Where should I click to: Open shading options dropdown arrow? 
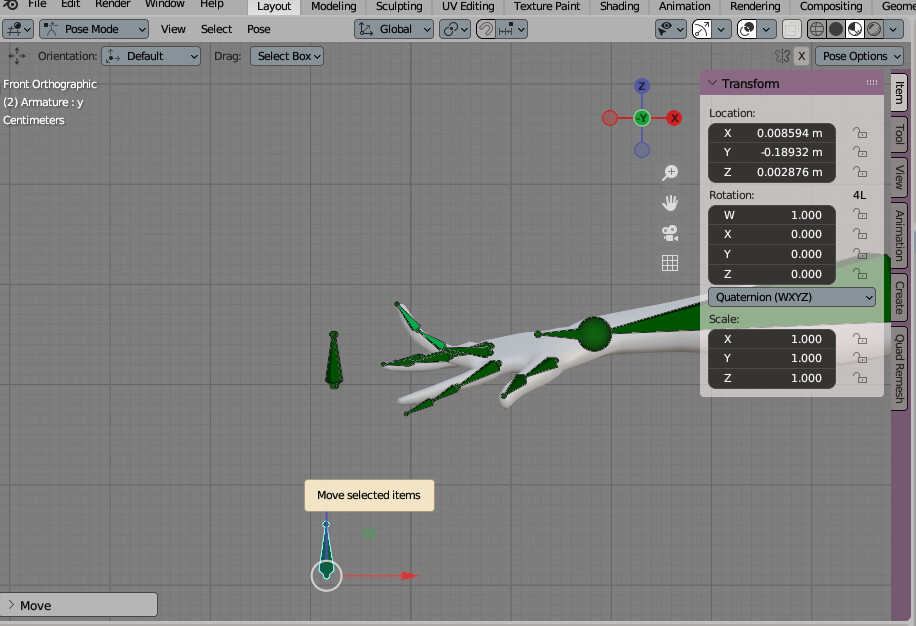coord(893,29)
